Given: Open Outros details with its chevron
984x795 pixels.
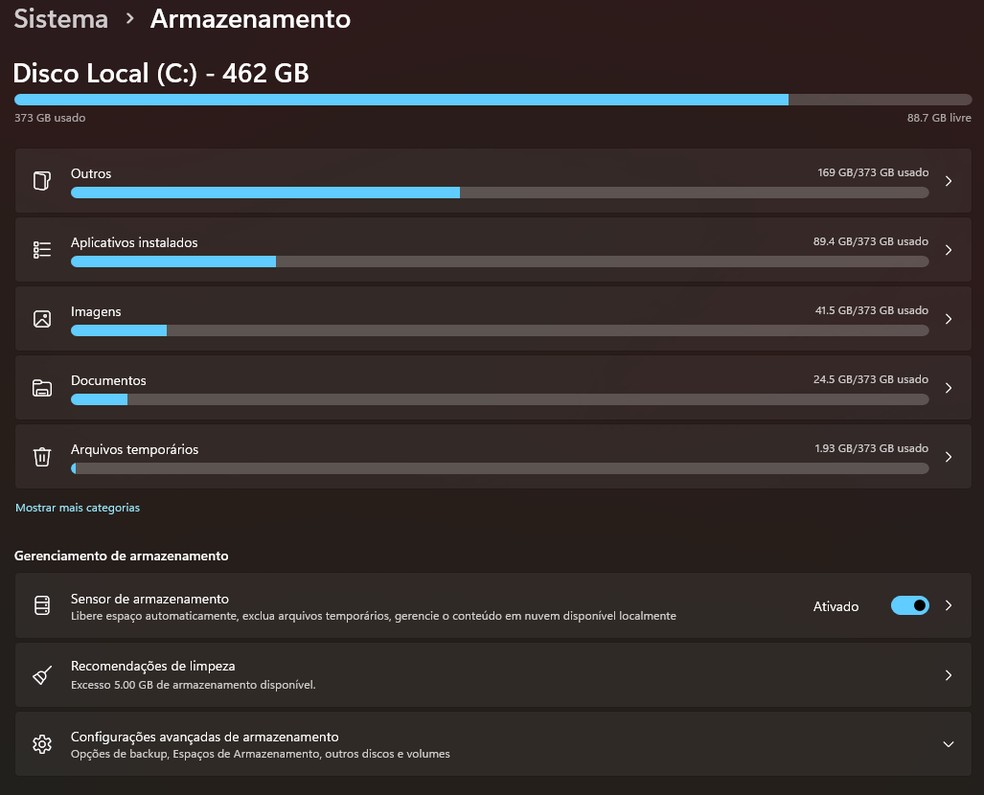Looking at the screenshot, I should 948,181.
